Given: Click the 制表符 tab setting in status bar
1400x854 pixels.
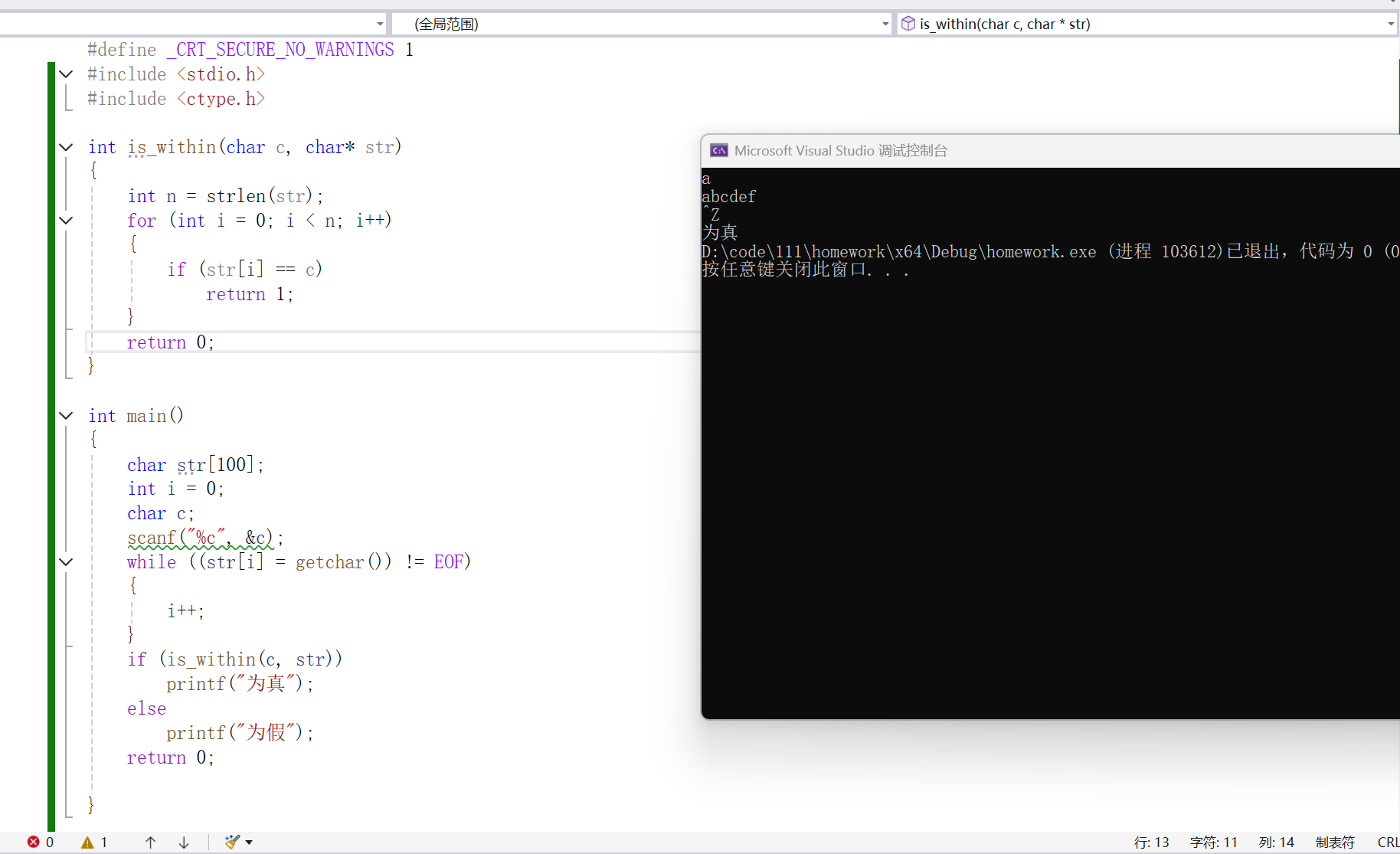Looking at the screenshot, I should 1335,842.
